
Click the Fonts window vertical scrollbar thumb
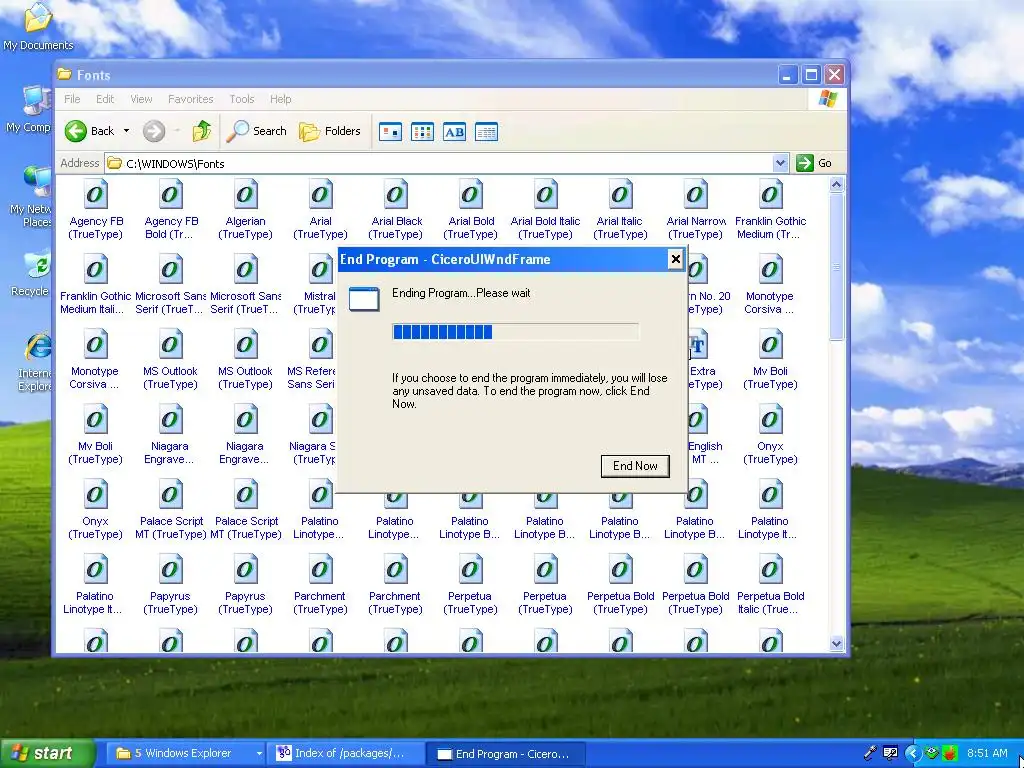(837, 266)
